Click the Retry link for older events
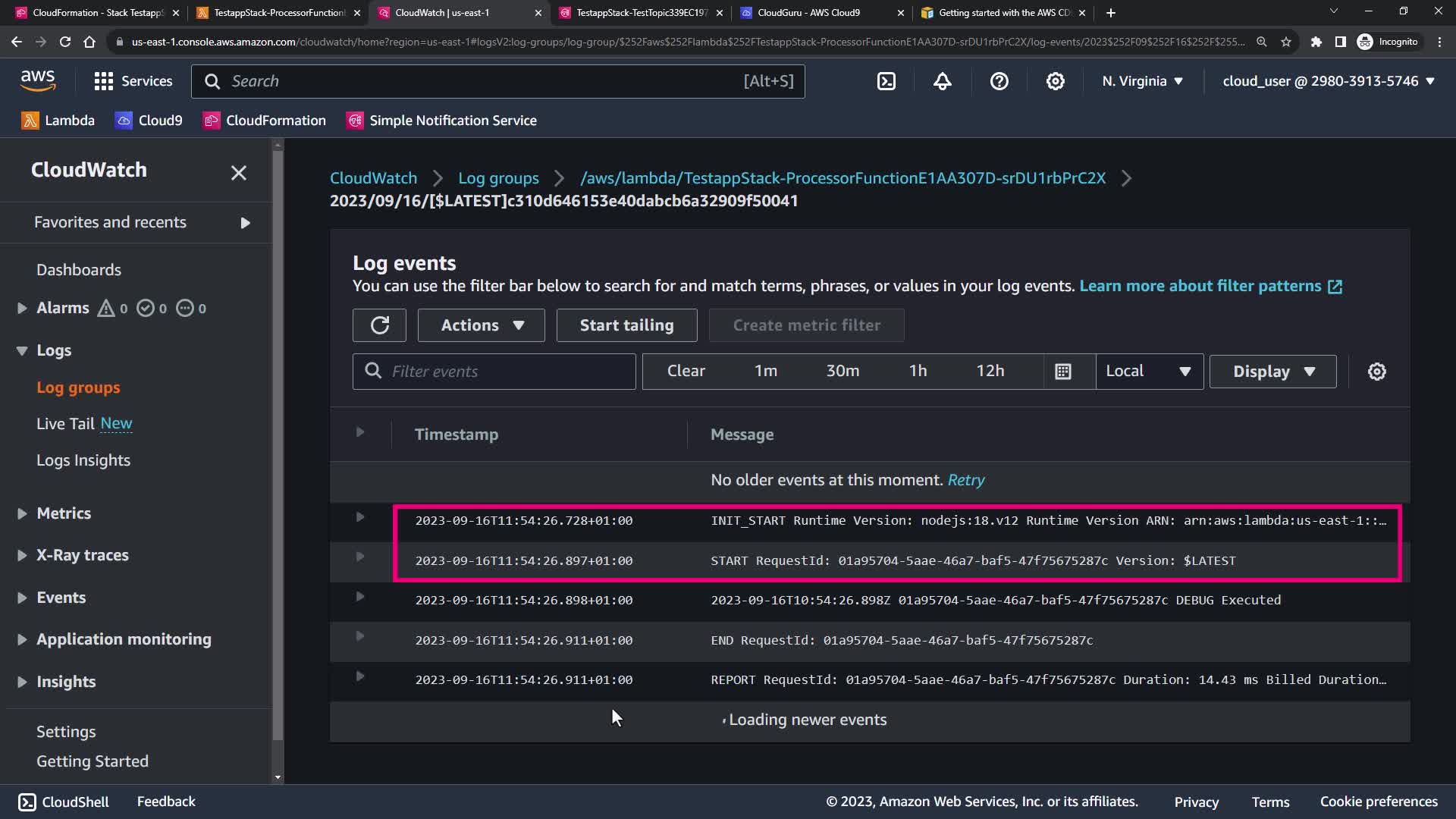 [965, 480]
